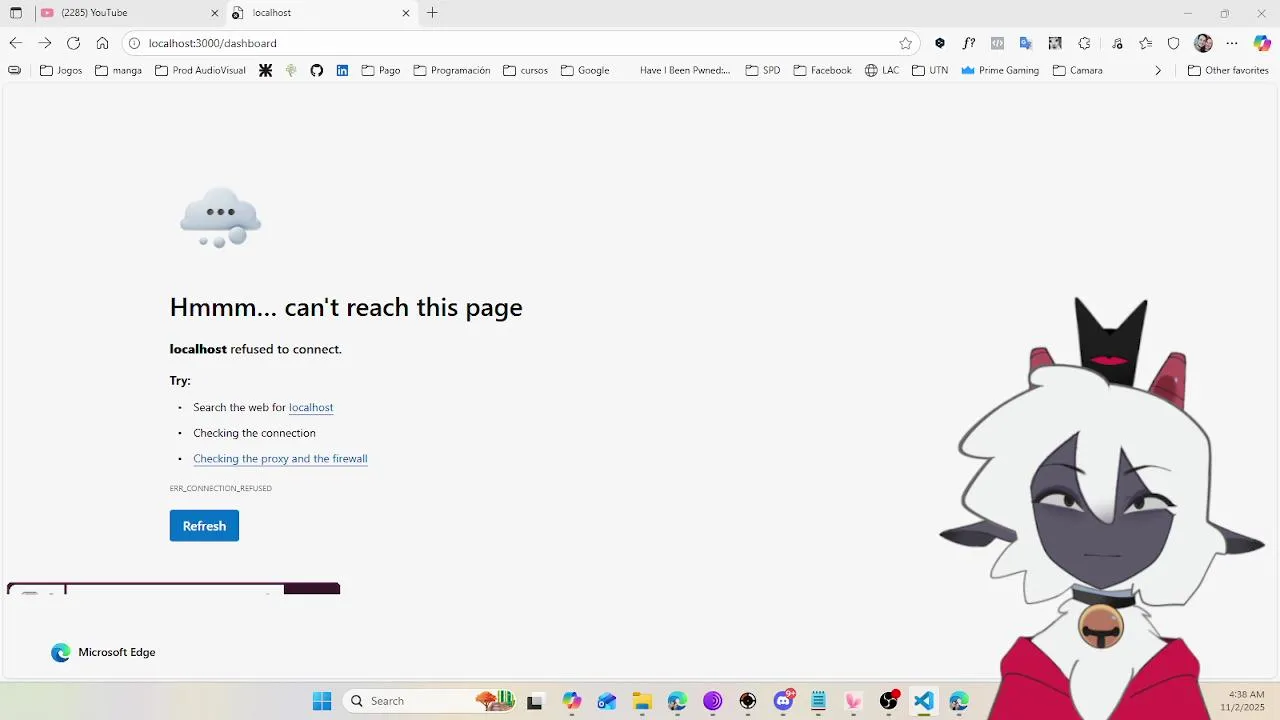1280x720 pixels.
Task: Click the browser Forward arrow
Action: pyautogui.click(x=44, y=43)
